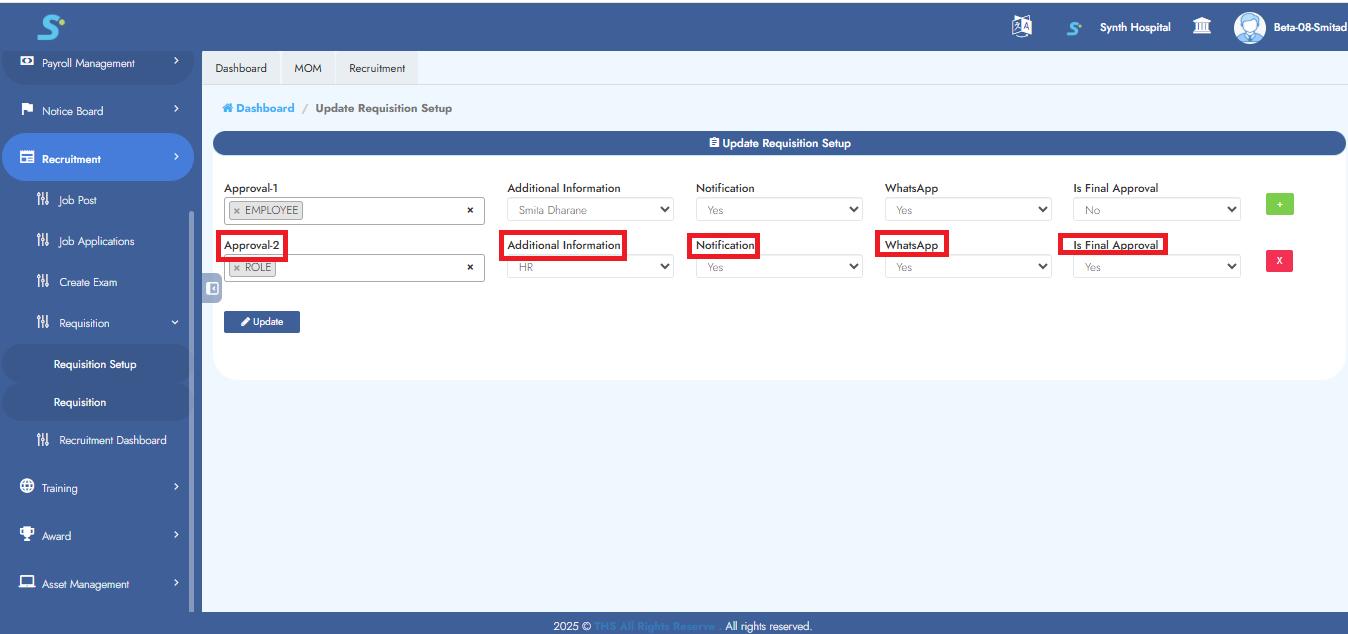Screen dimensions: 1348x634
Task: Select the Award trophy icon
Action: pyautogui.click(x=28, y=535)
